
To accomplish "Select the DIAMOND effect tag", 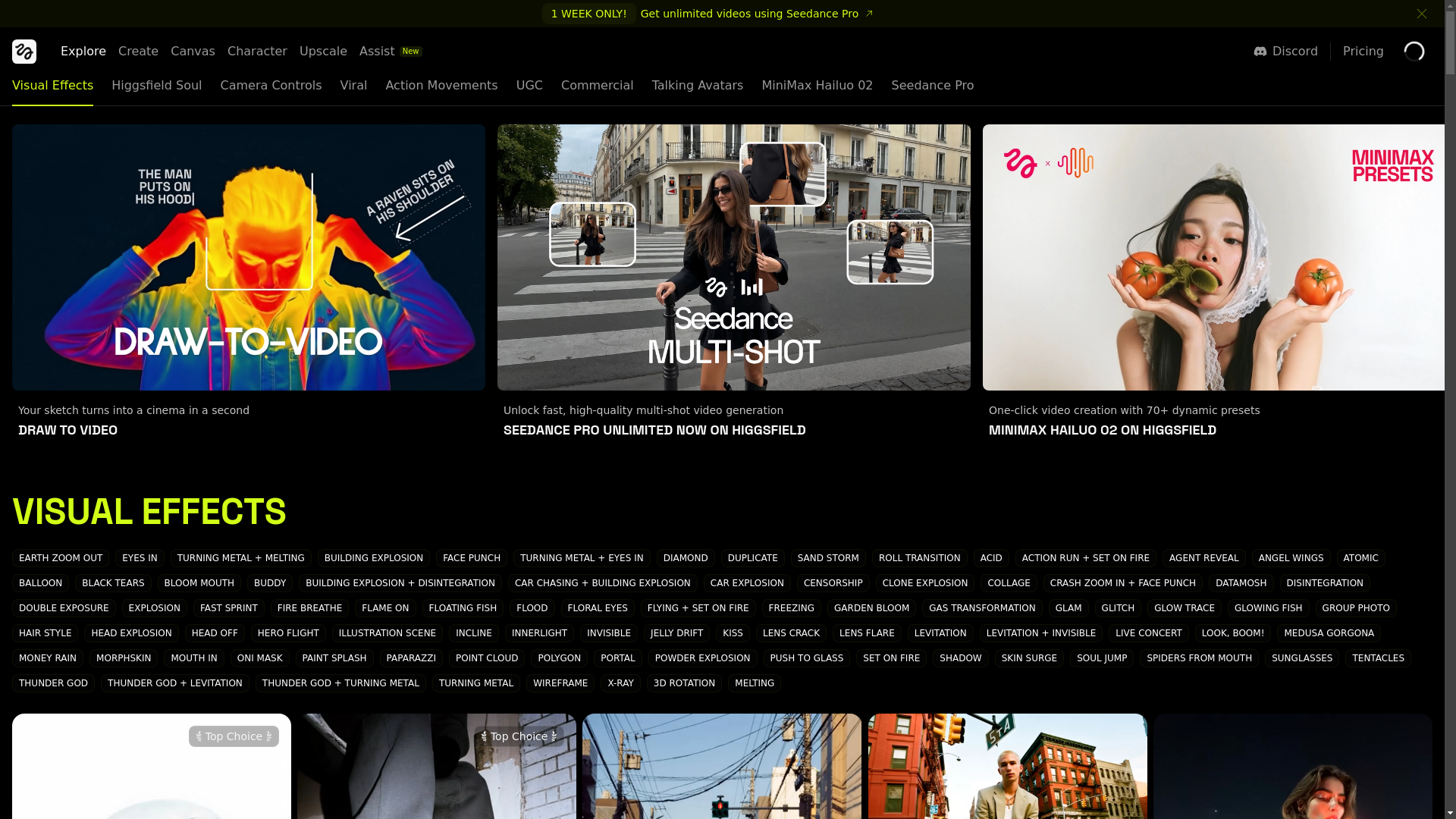I will tap(686, 558).
